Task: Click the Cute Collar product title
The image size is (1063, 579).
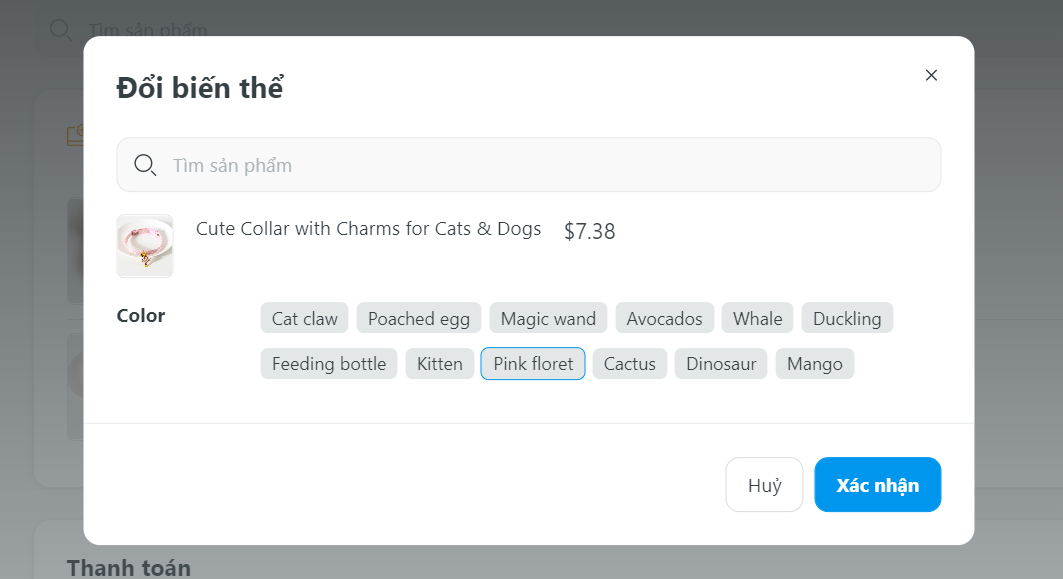Action: (368, 229)
